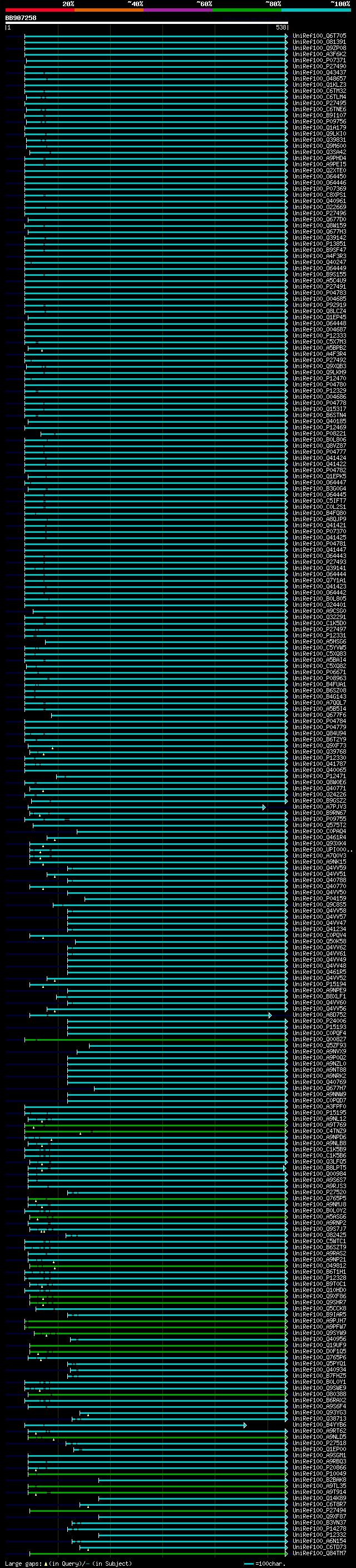Screen dimensions: 356x1568
Task: Select UniRef100_P27494 entry
Action: pyautogui.click(x=319, y=1511)
